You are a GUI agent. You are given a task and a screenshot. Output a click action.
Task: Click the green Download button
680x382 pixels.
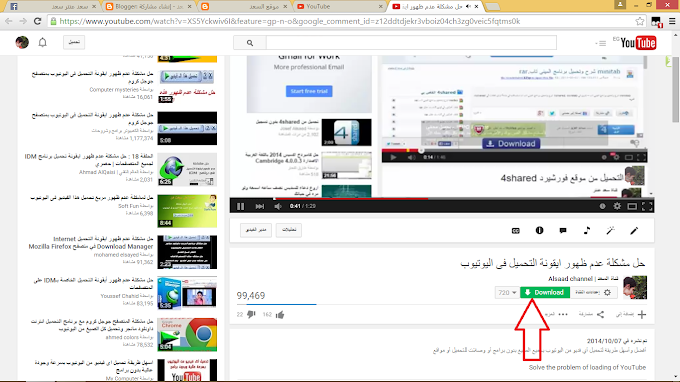[x=545, y=293]
